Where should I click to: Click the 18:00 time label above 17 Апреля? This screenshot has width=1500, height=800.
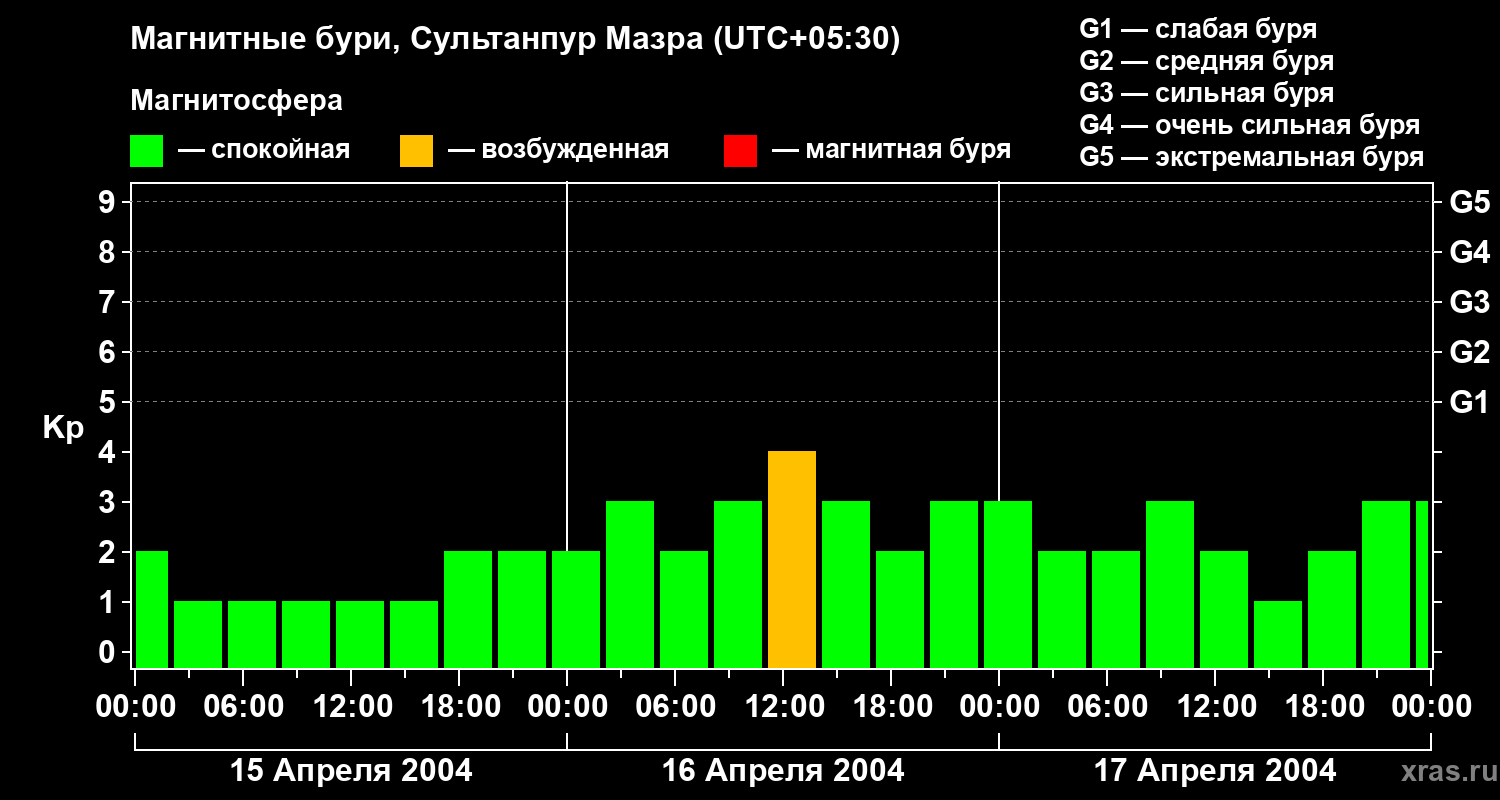(x=1323, y=707)
